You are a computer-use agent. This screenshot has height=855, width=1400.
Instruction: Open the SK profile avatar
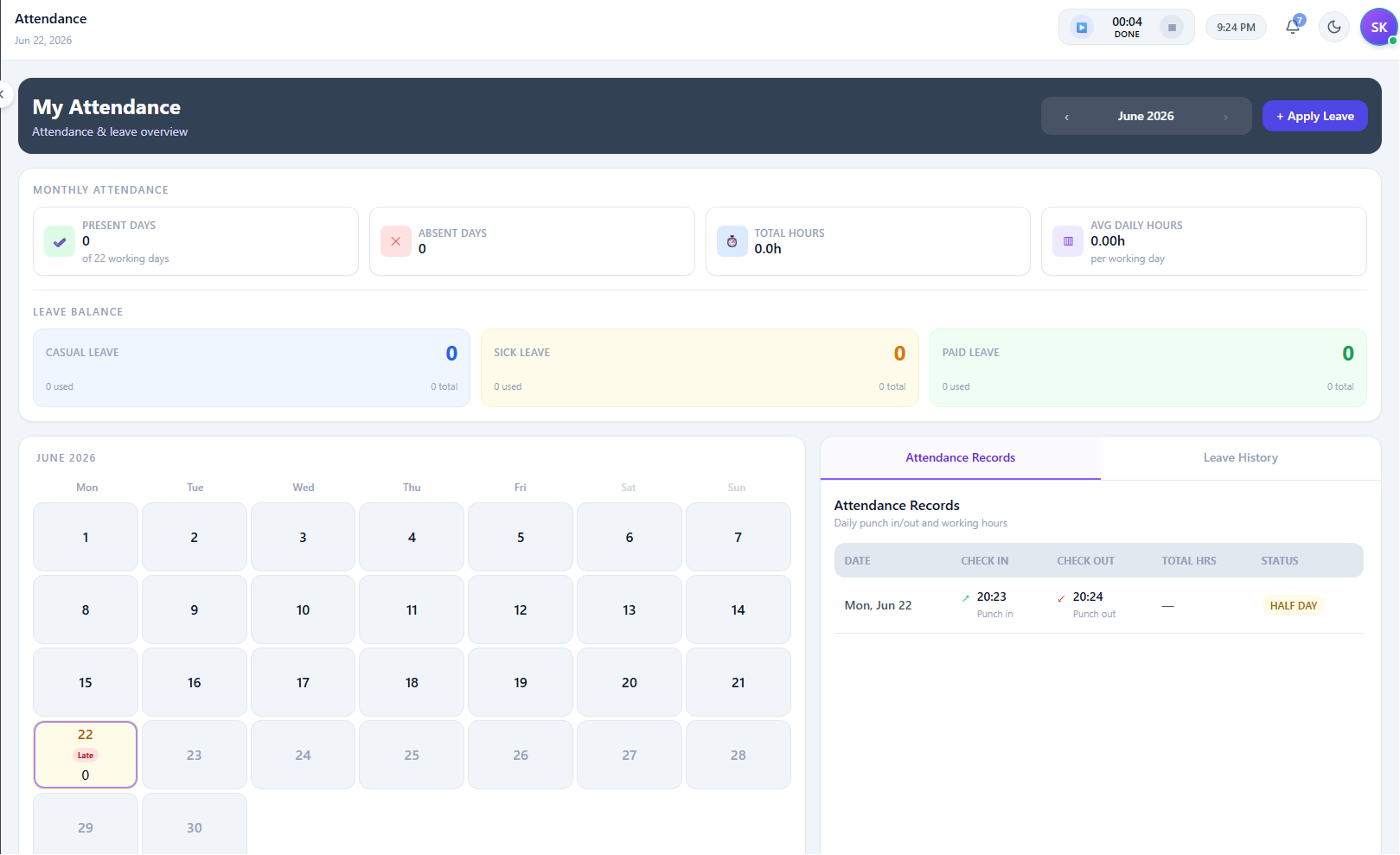tap(1378, 27)
